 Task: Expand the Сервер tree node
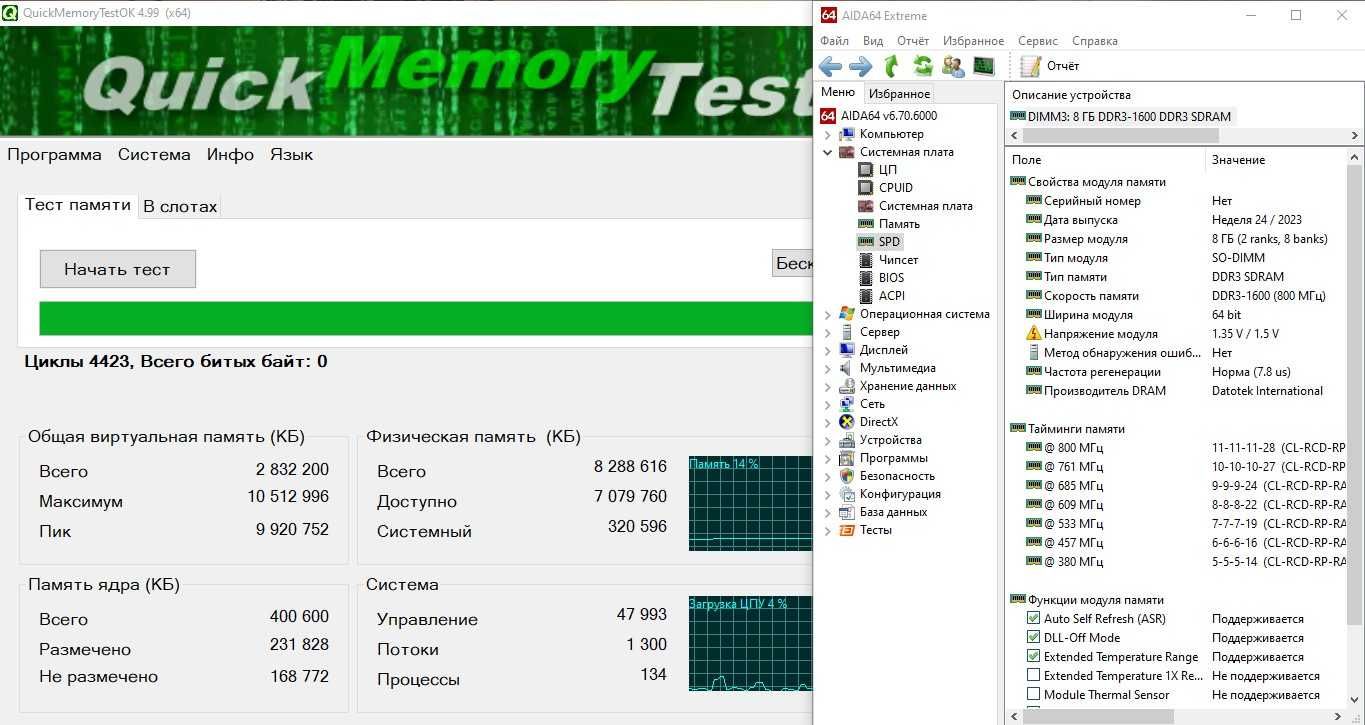(x=827, y=332)
